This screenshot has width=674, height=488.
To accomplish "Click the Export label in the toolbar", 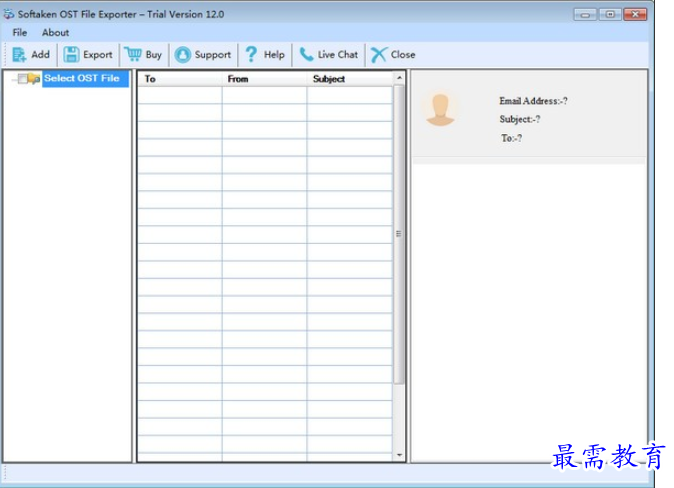I will tap(98, 55).
